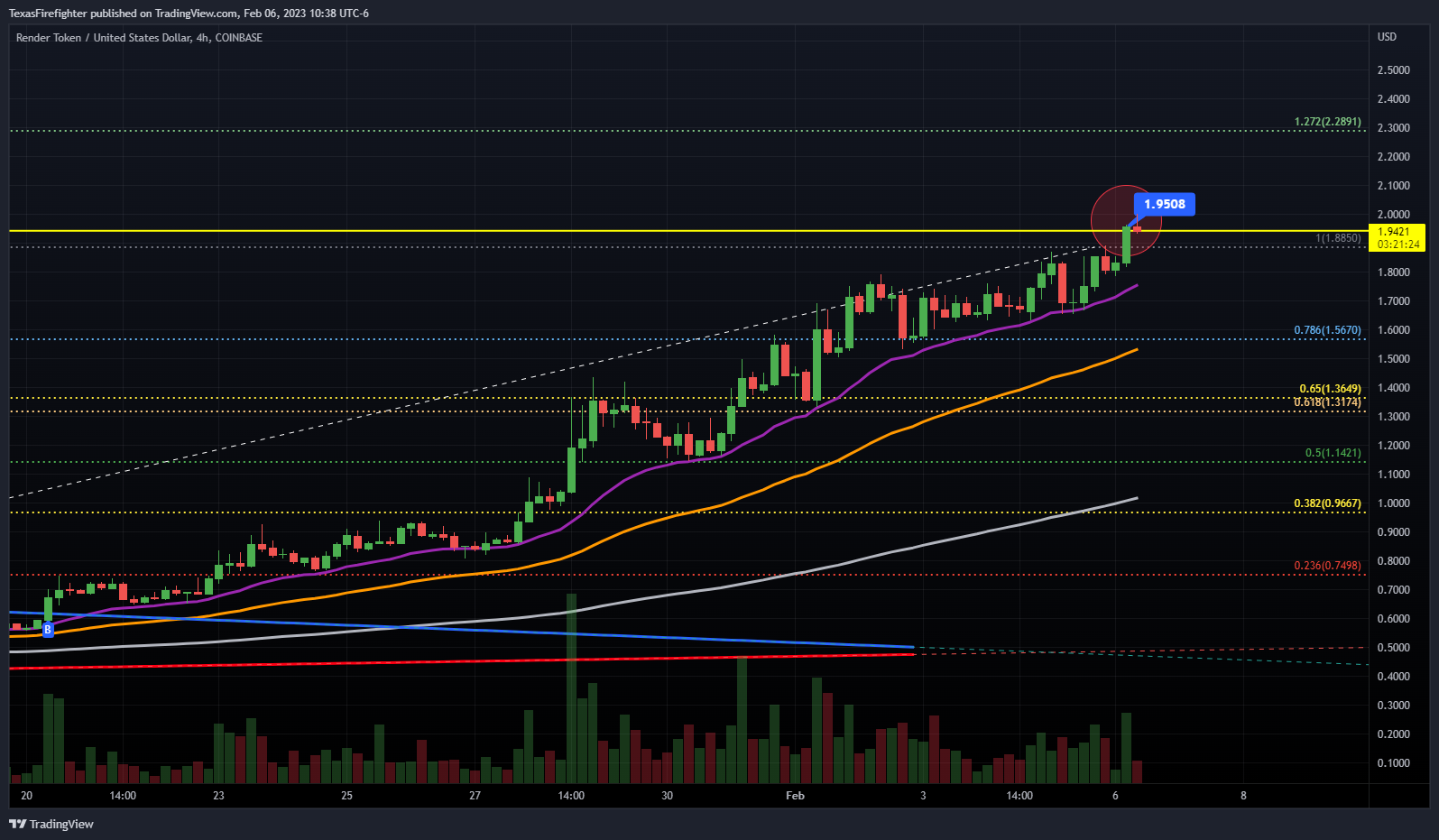Select the 1(1.8850) Fibonacci label
The height and width of the screenshot is (840, 1439).
pyautogui.click(x=1338, y=238)
